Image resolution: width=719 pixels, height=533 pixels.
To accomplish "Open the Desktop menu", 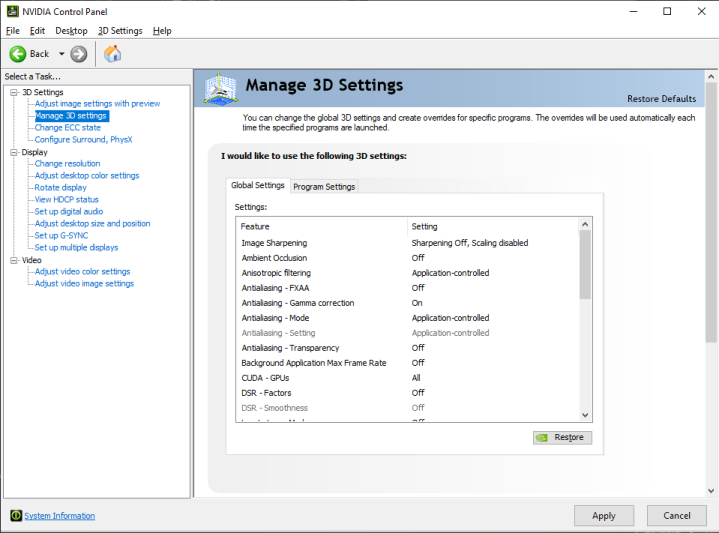I will click(71, 31).
